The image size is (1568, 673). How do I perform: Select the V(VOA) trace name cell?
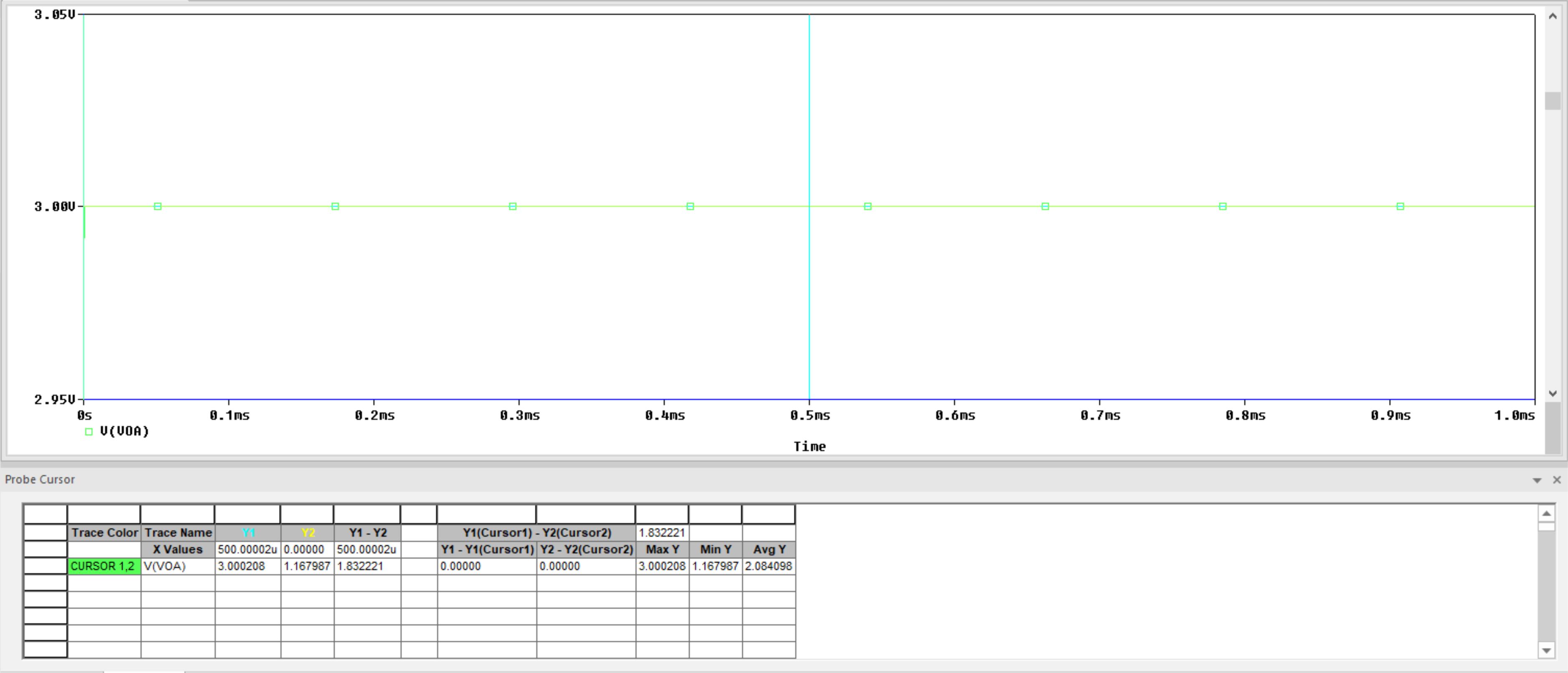(177, 566)
